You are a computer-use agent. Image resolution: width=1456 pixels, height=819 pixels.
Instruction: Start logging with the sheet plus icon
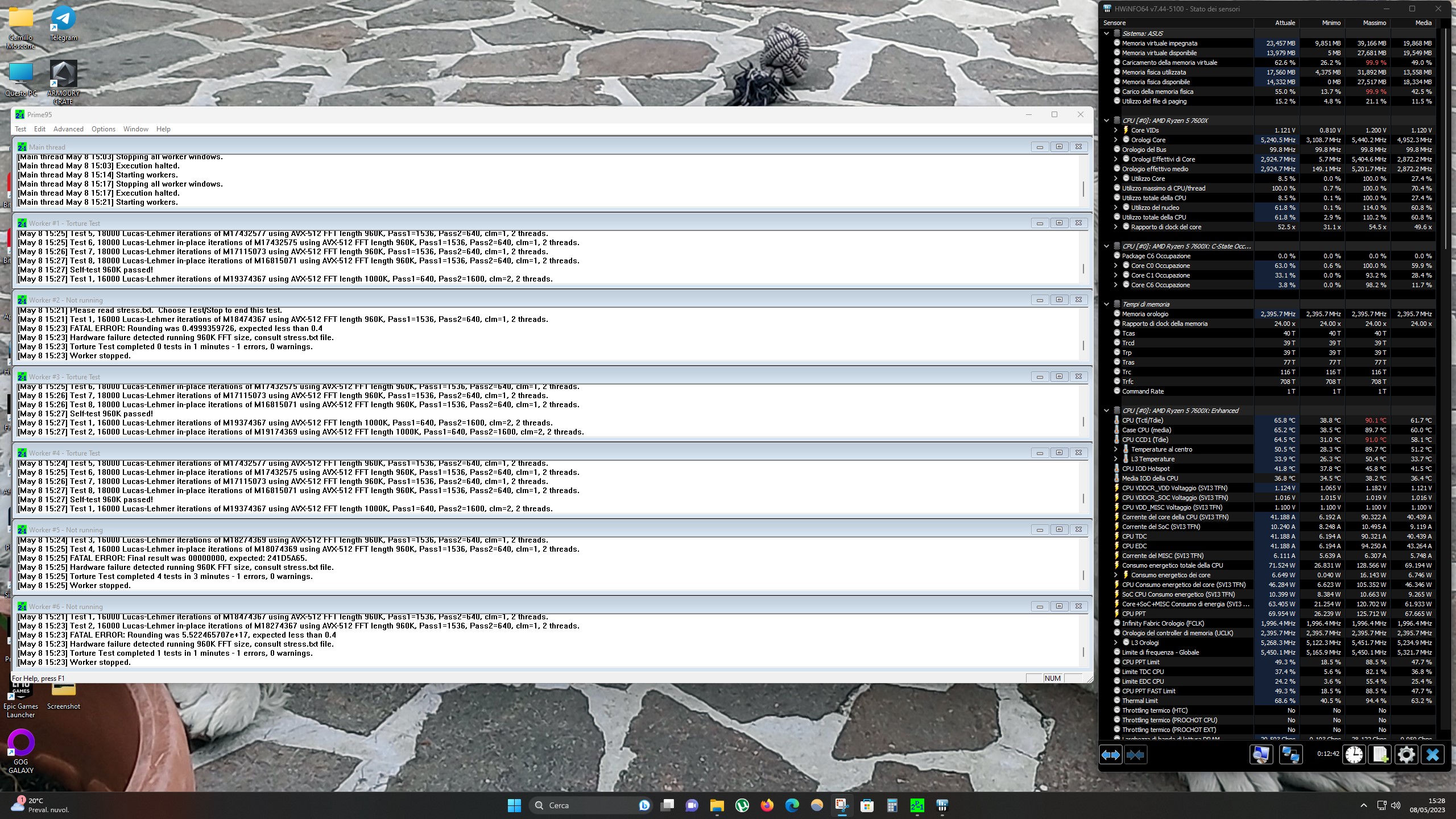pos(1380,755)
